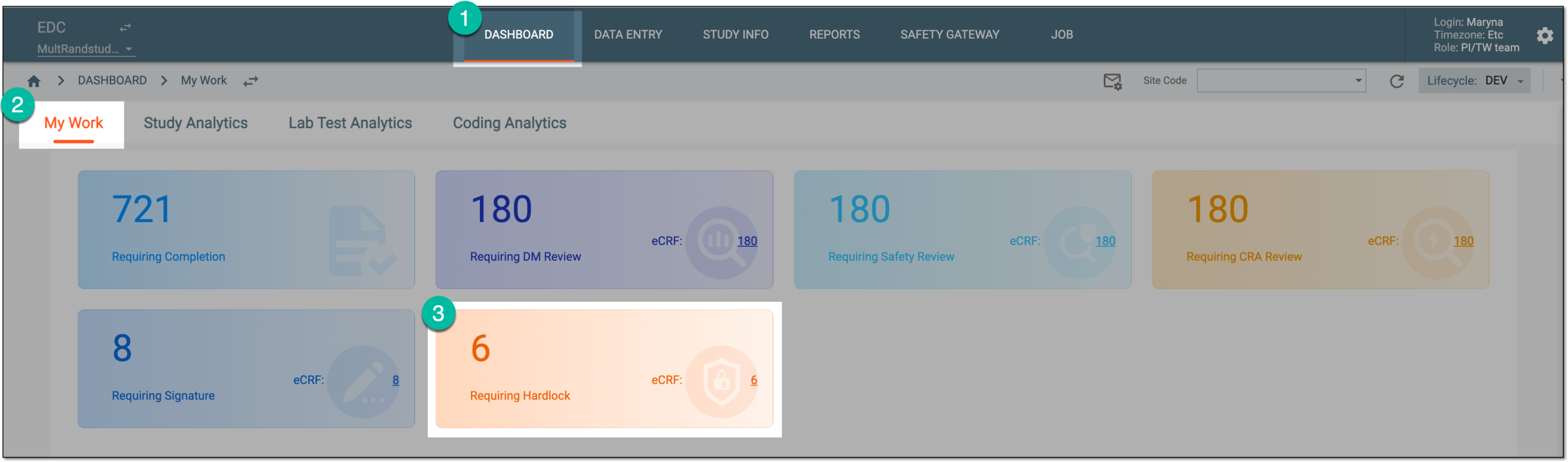The image size is (1568, 462).
Task: Click the DM Review magnifier chart icon
Action: [x=722, y=242]
